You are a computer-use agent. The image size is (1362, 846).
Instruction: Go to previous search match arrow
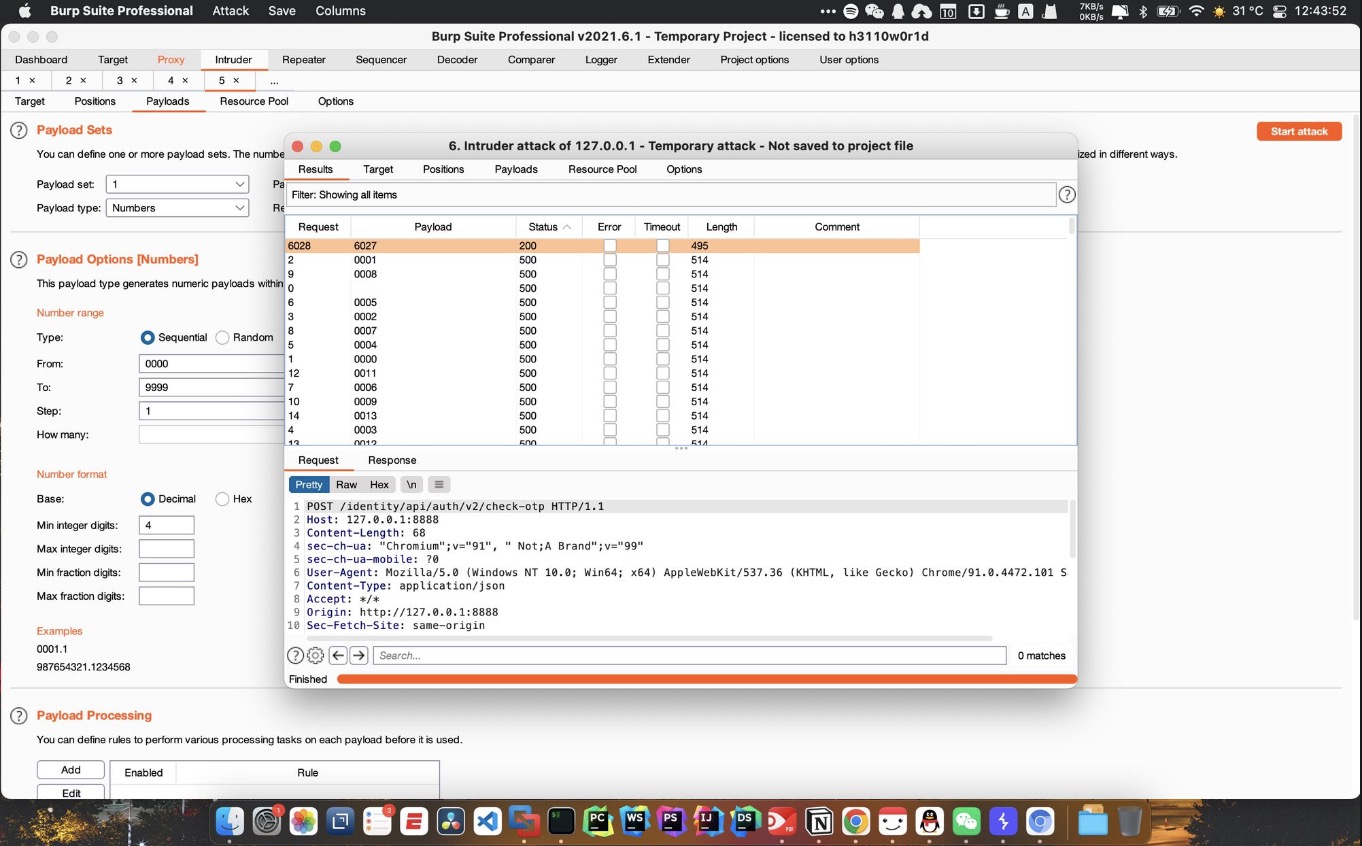click(338, 656)
